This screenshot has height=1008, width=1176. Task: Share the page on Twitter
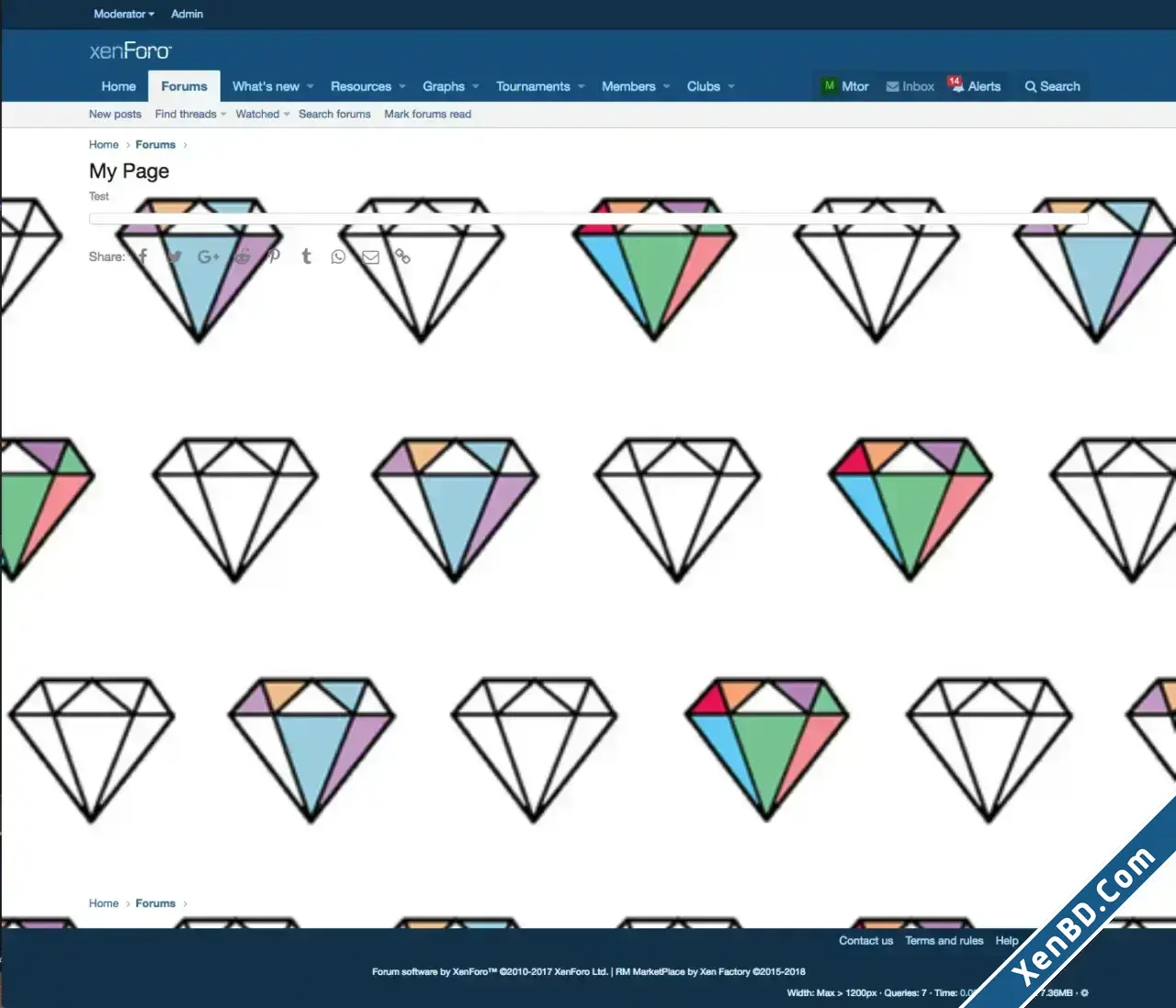click(174, 256)
